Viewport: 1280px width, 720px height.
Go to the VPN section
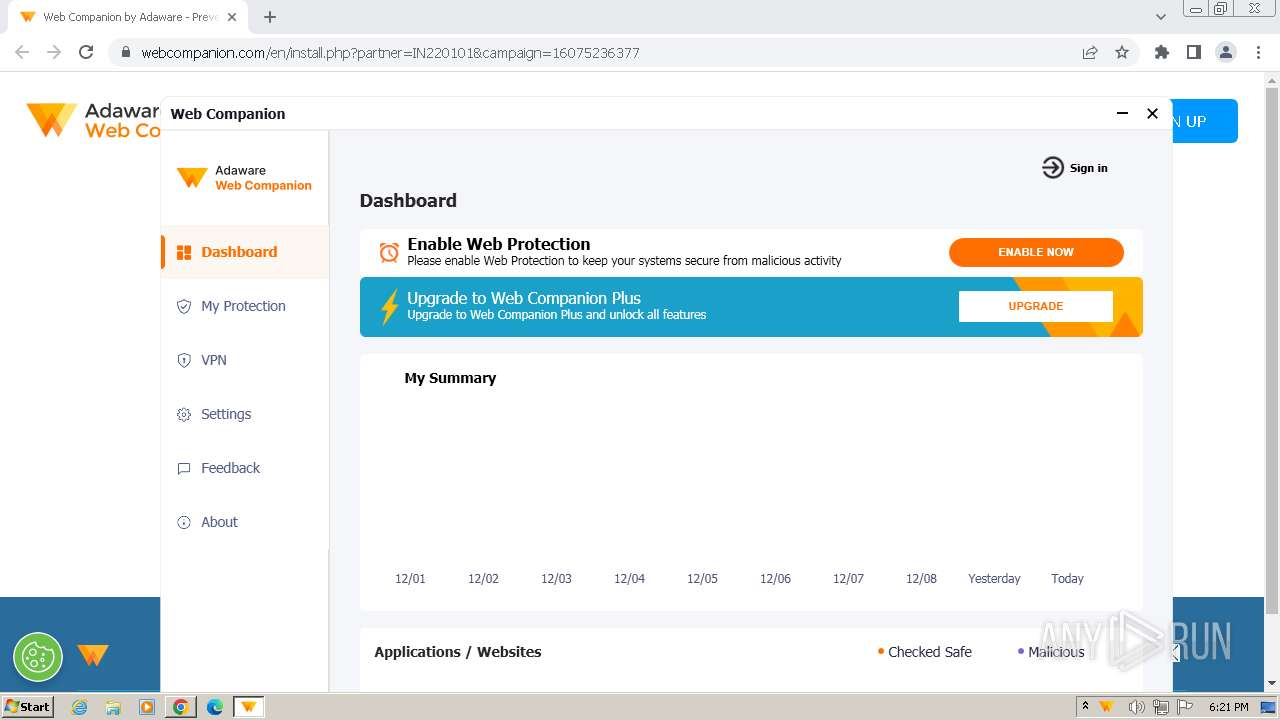[245, 360]
